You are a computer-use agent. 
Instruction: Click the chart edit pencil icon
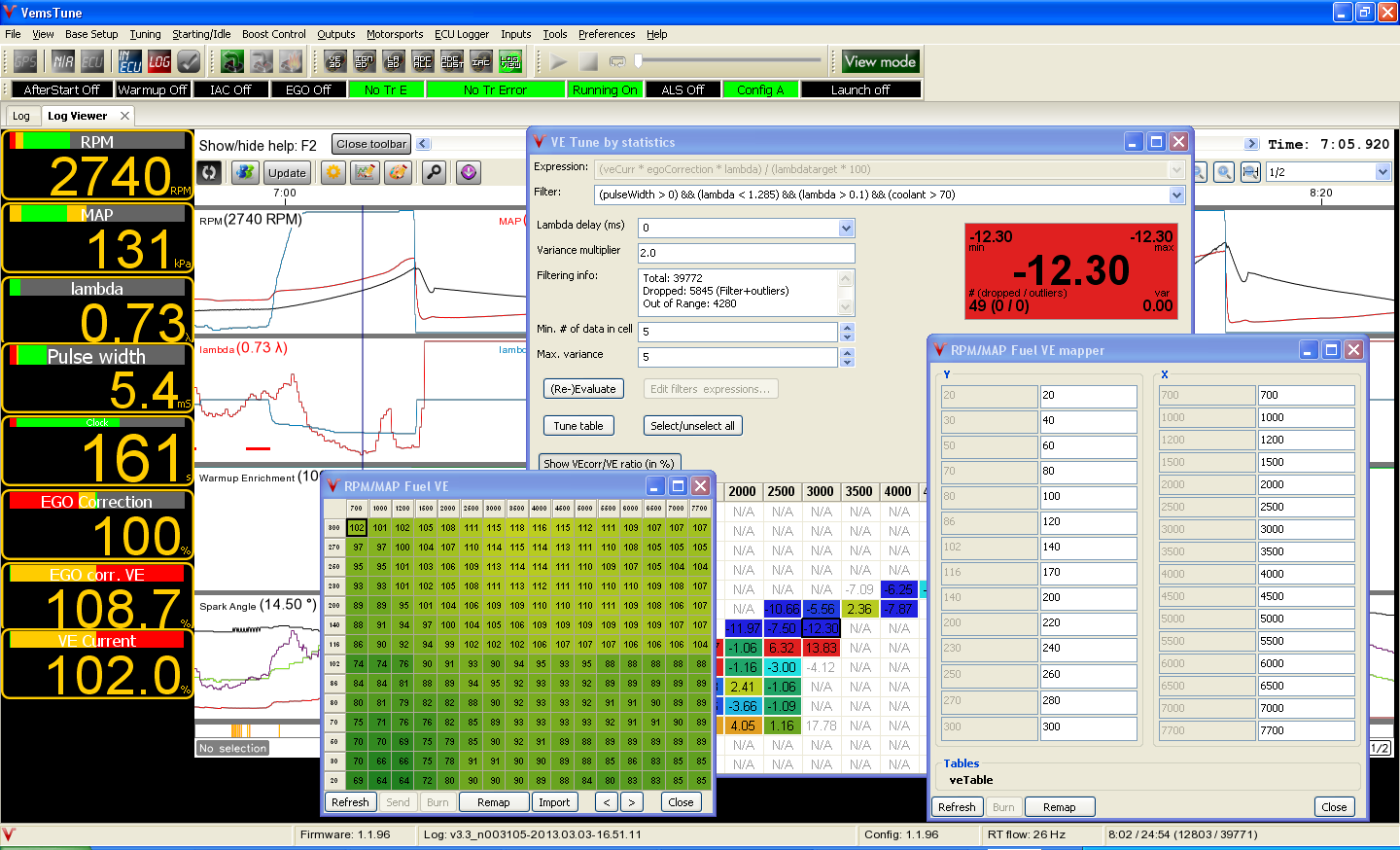click(x=366, y=172)
